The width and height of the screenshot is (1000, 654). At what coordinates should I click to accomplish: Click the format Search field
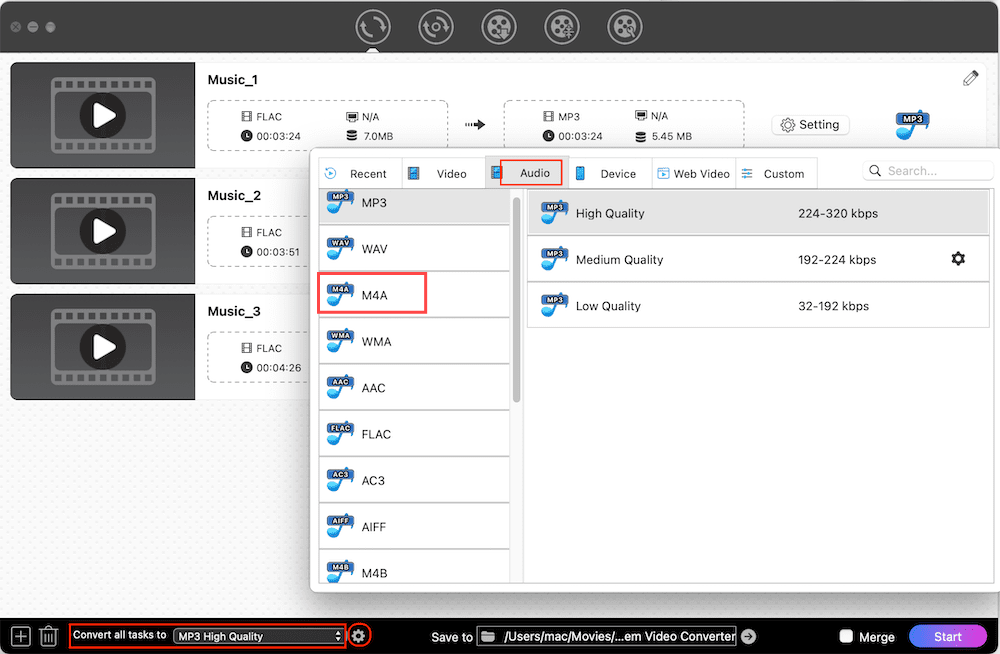click(x=928, y=171)
